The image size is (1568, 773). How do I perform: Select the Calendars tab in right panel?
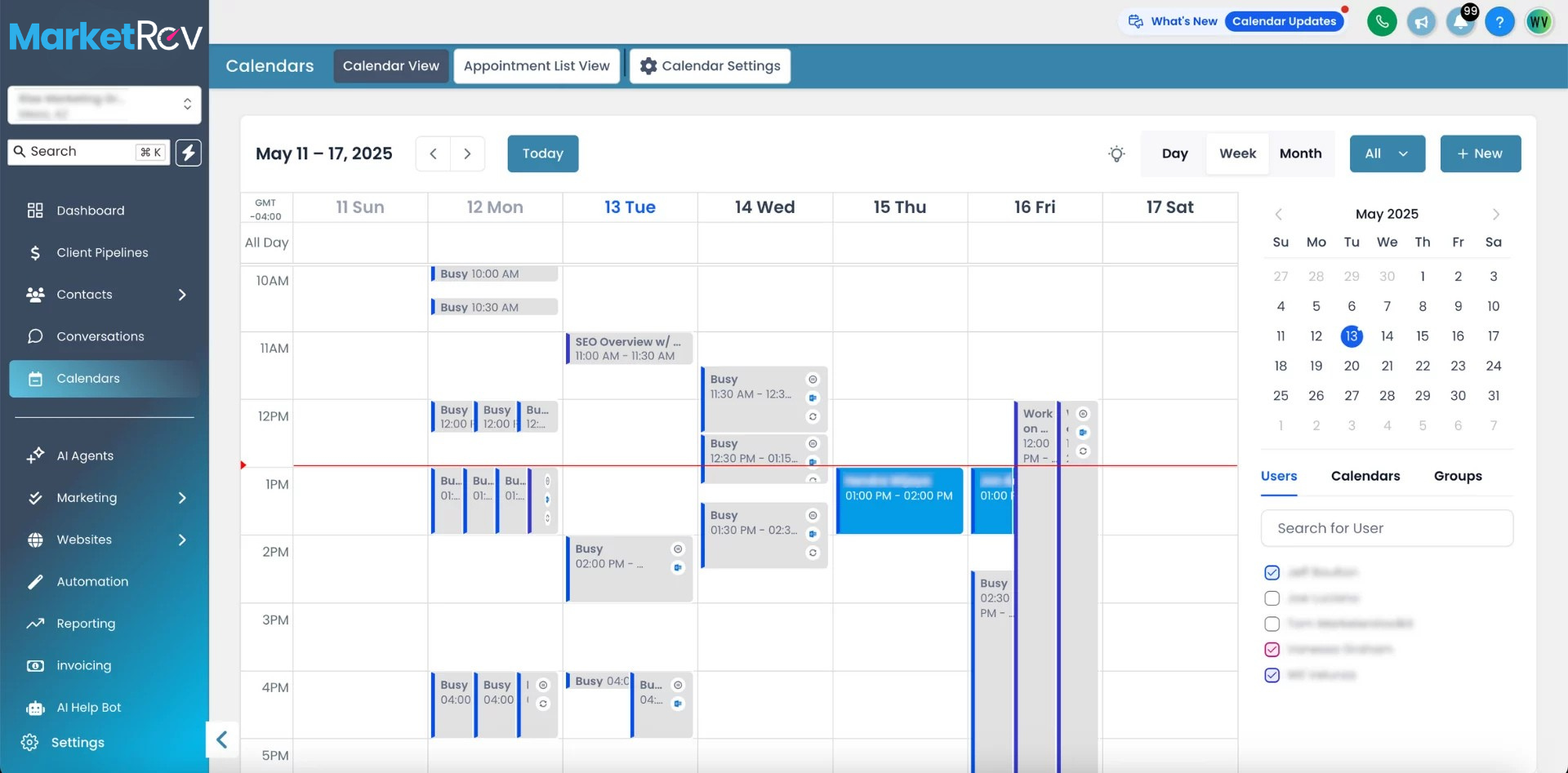(x=1365, y=477)
